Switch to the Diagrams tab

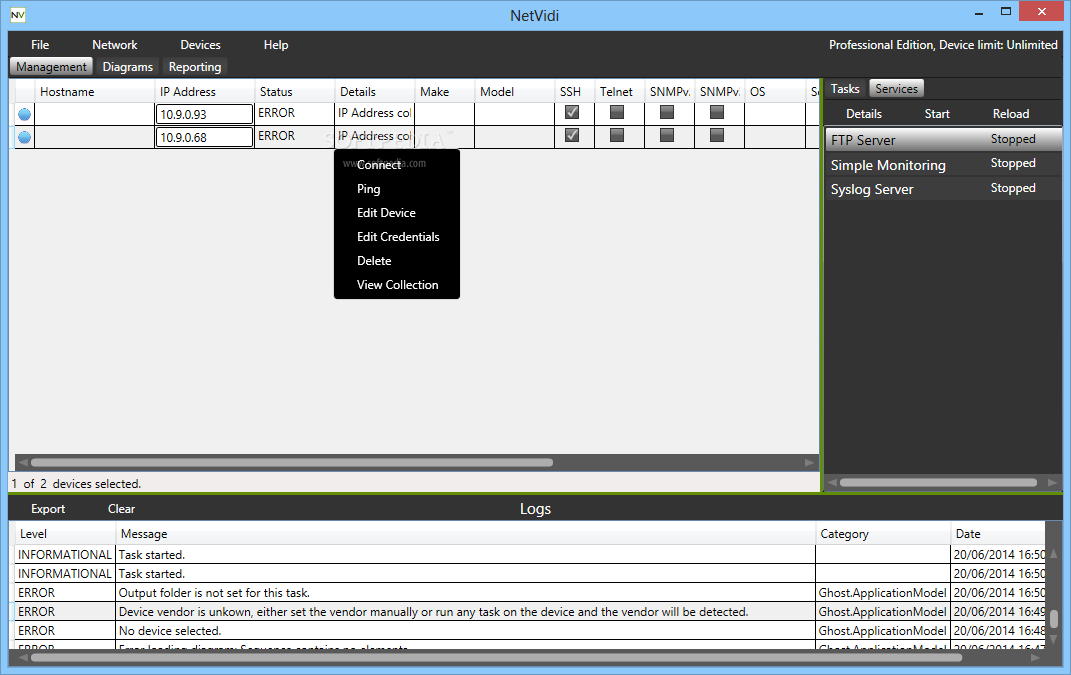[x=128, y=67]
